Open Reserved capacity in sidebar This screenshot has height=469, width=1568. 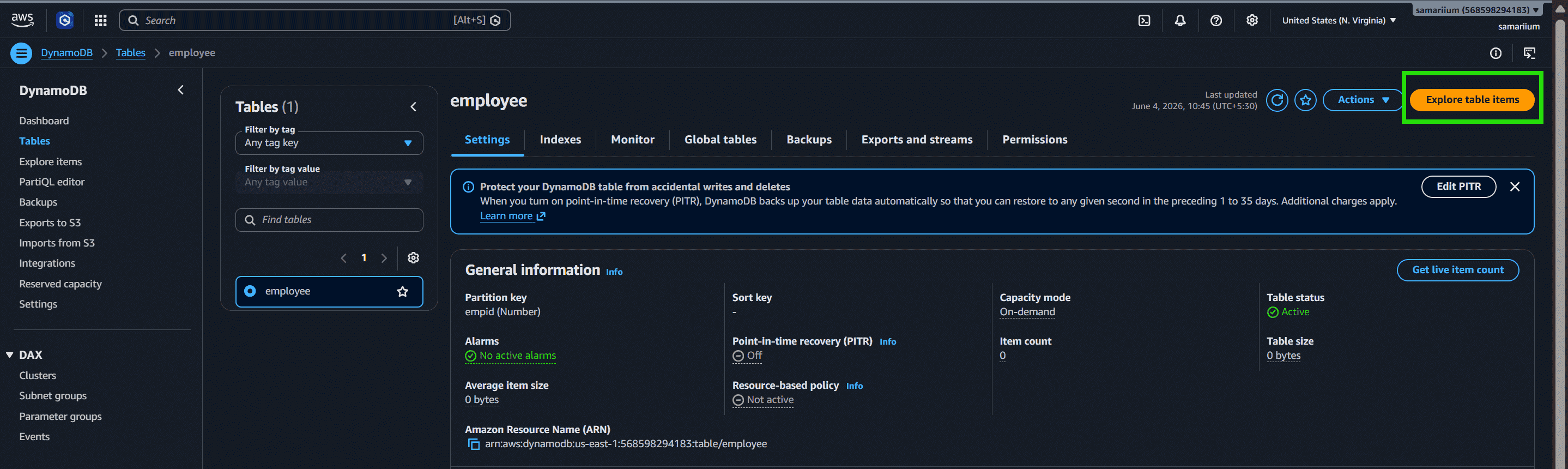point(60,284)
